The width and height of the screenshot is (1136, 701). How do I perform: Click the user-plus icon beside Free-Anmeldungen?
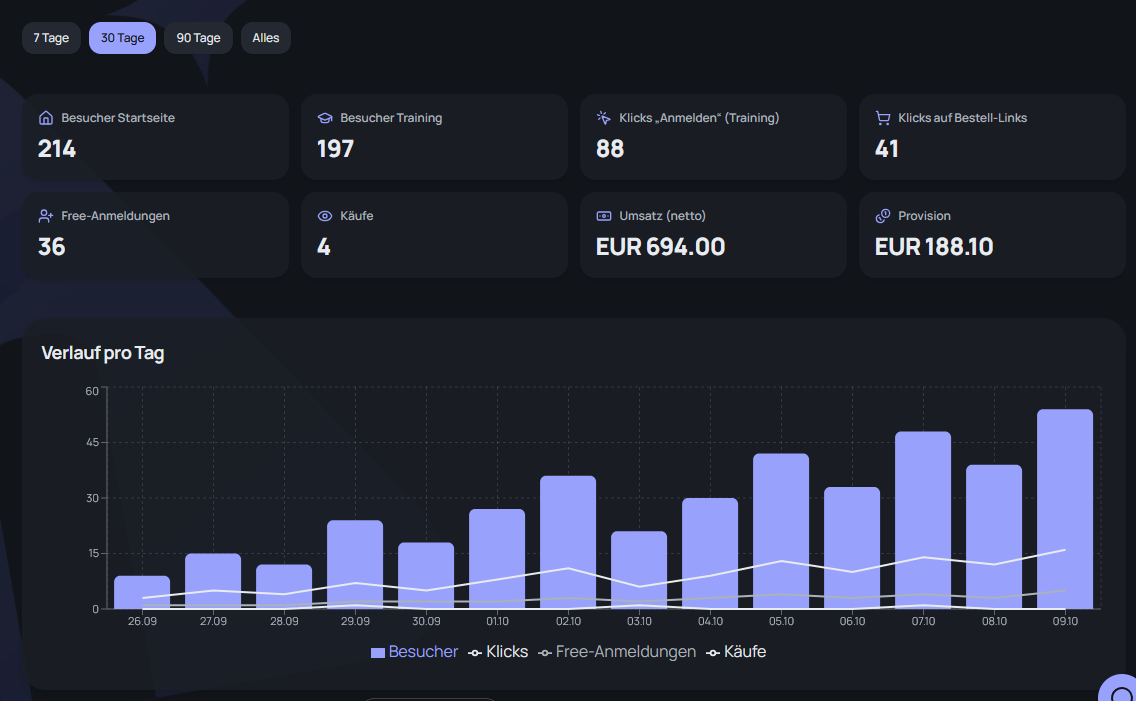click(46, 216)
